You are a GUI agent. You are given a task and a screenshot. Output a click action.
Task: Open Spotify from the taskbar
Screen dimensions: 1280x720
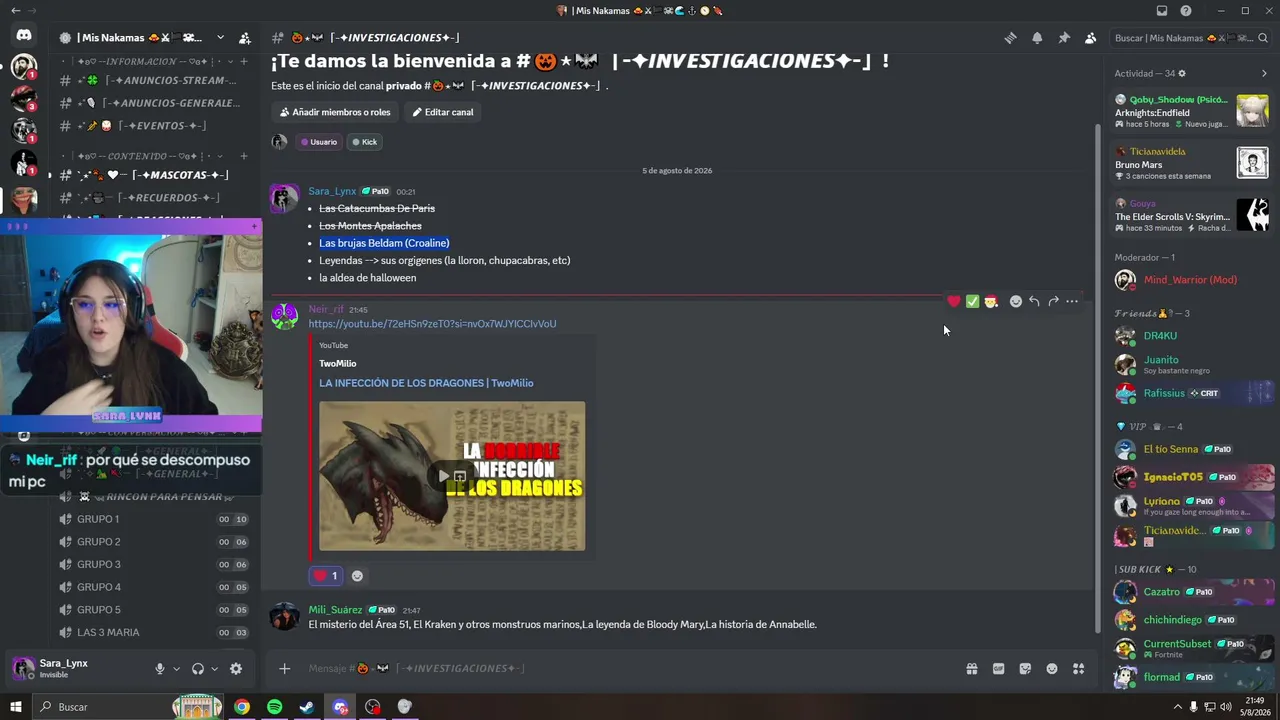coord(274,707)
